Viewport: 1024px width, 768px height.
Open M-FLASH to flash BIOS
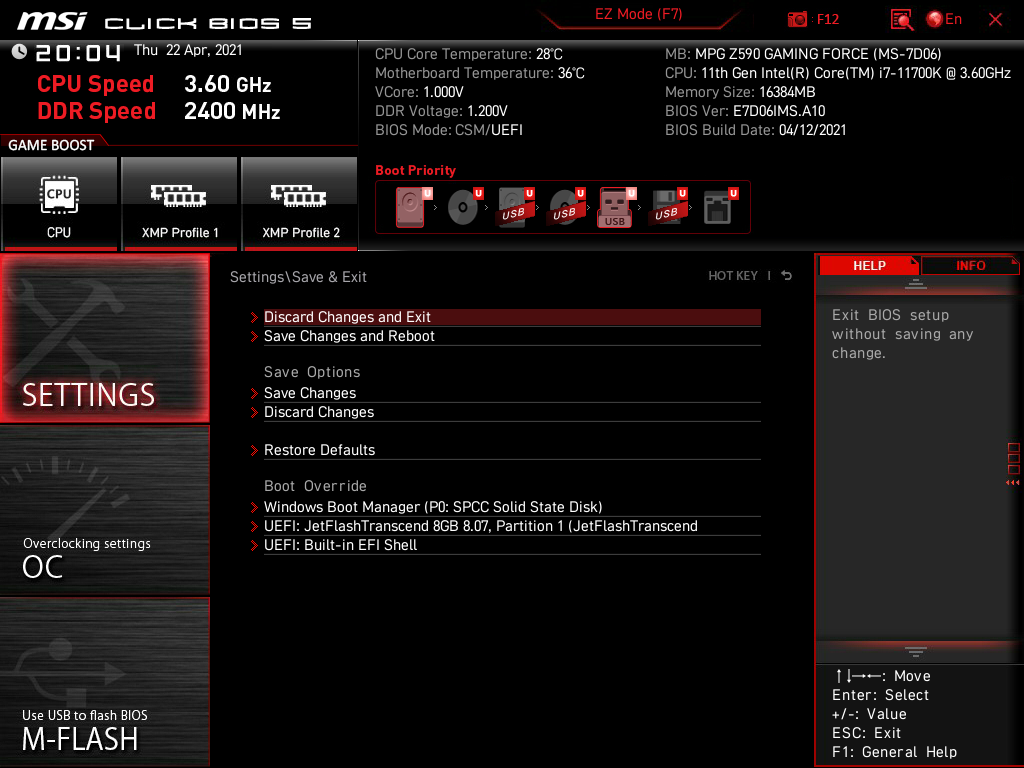coord(104,682)
